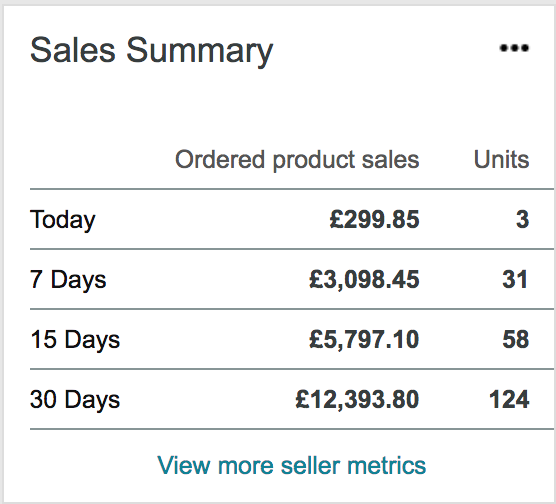Click the 7-day sales value £3,098.45

pyautogui.click(x=364, y=279)
